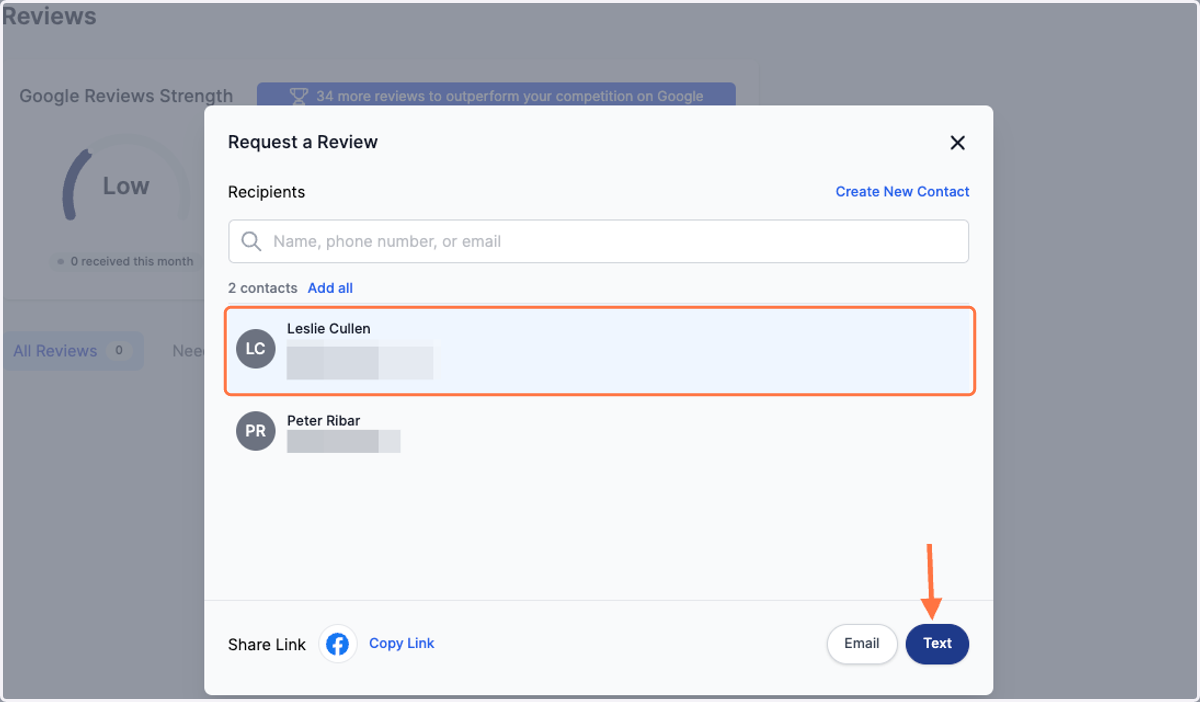This screenshot has width=1200, height=702.
Task: Click the trophy icon in the Google banner
Action: [x=298, y=97]
